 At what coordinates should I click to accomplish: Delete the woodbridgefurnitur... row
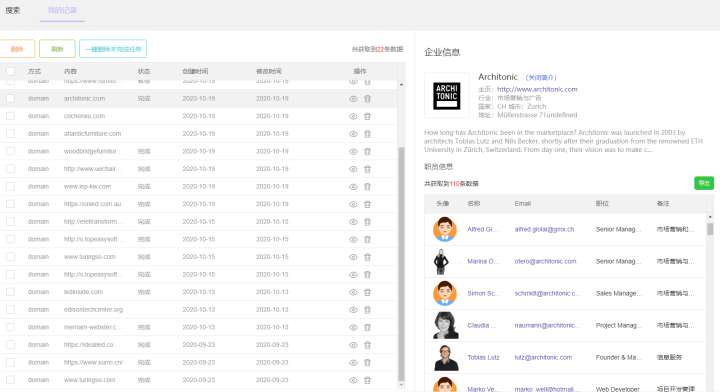point(367,151)
